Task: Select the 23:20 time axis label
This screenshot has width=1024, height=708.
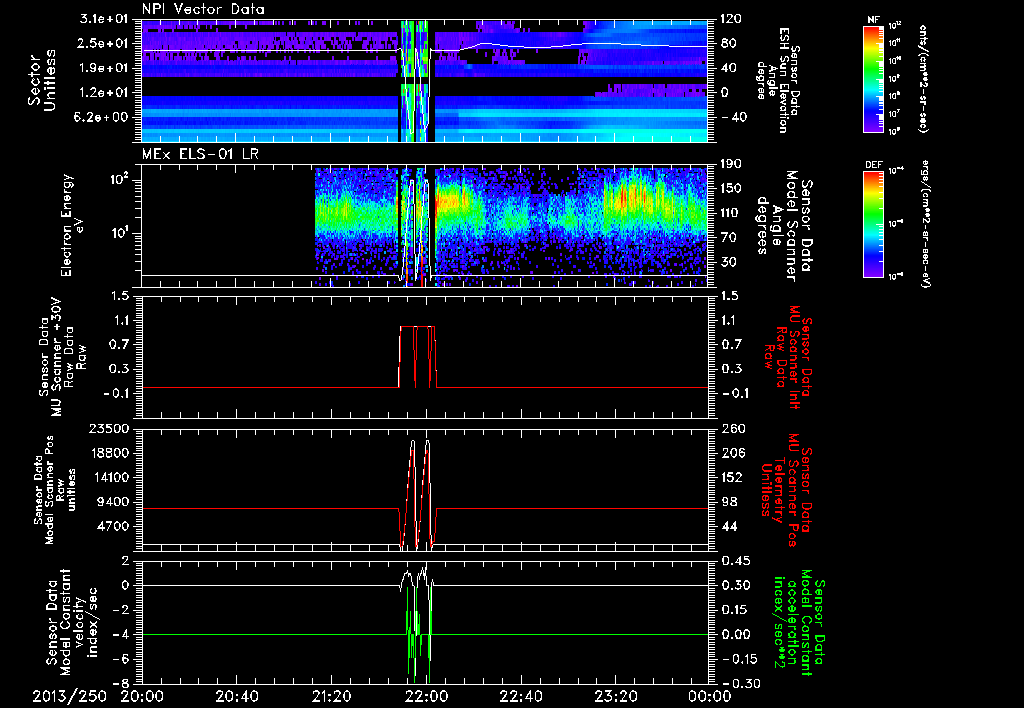Action: coord(615,696)
